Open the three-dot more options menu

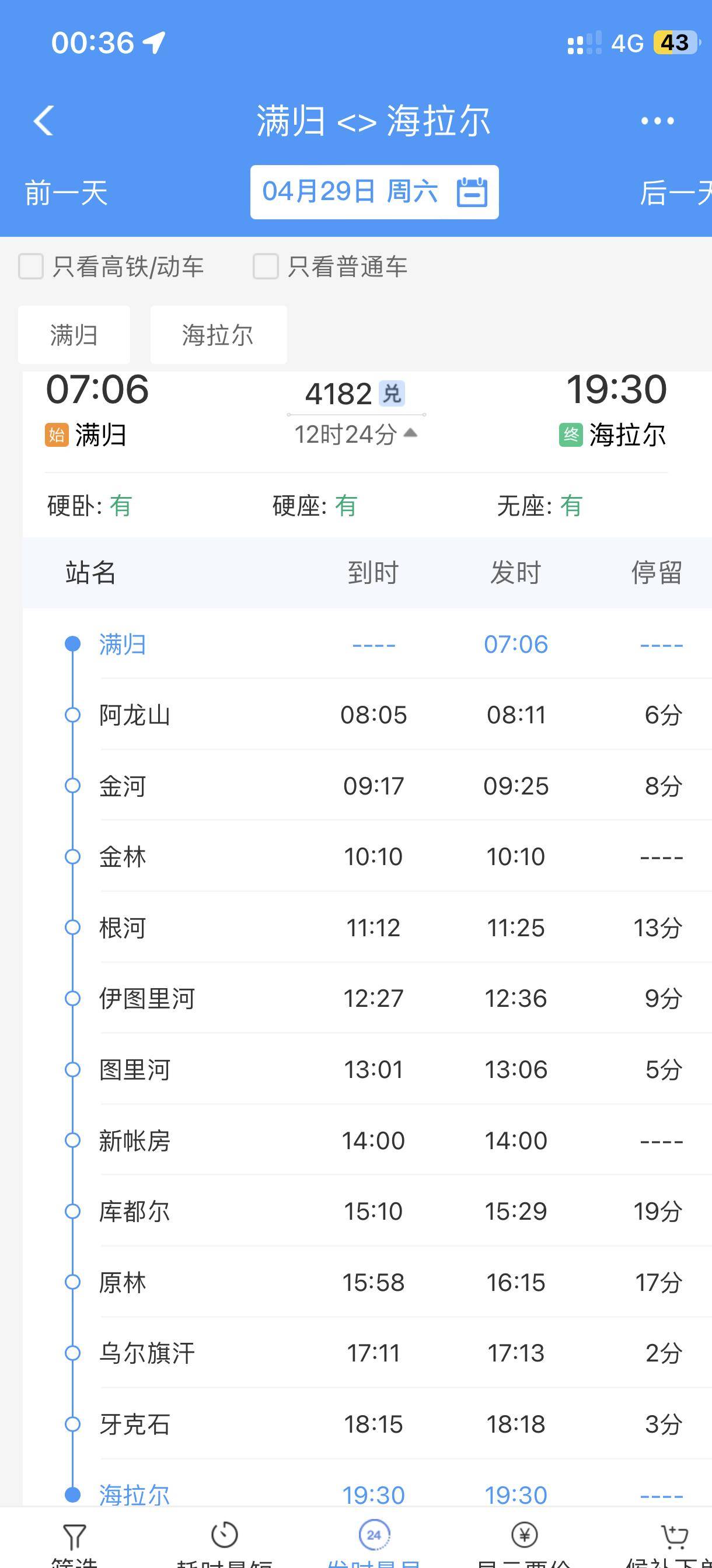[x=657, y=121]
